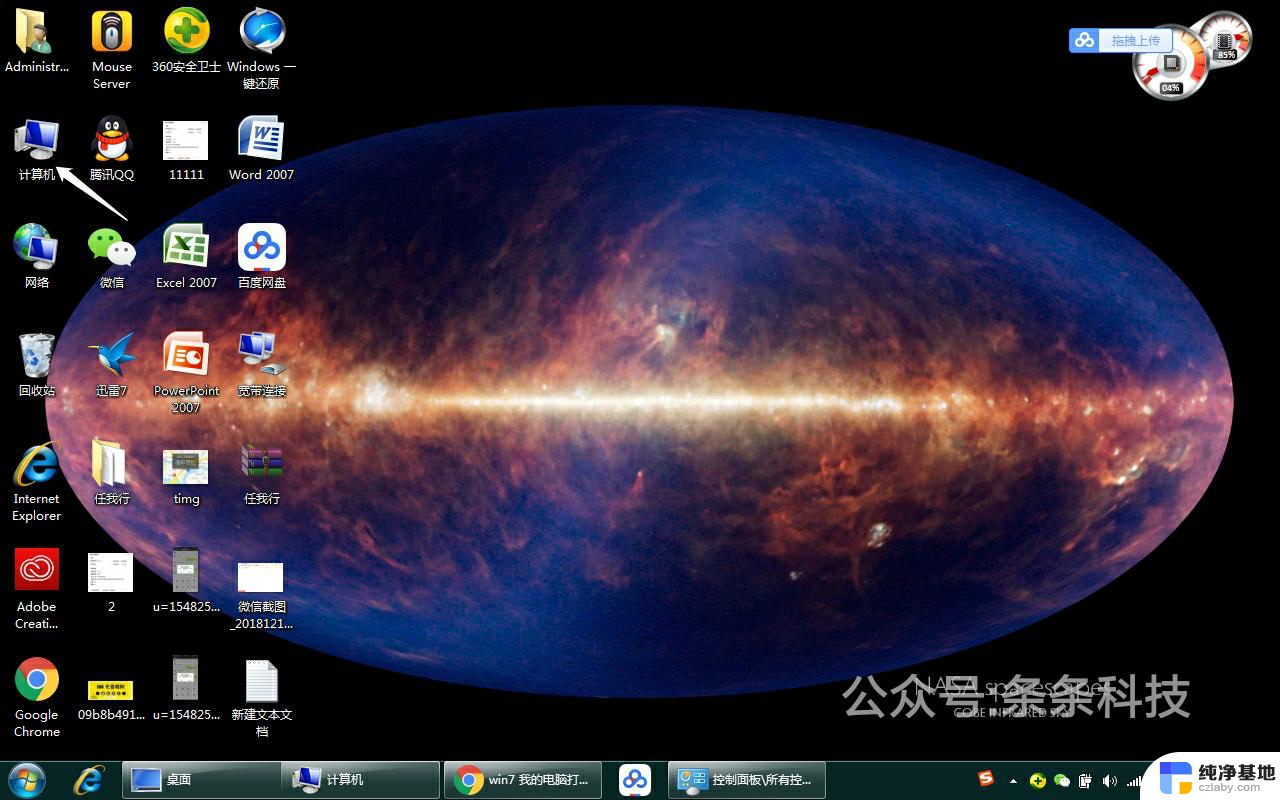Viewport: 1280px width, 800px height.
Task: Launch Adobe Creative Cloud shortcut
Action: click(x=37, y=589)
